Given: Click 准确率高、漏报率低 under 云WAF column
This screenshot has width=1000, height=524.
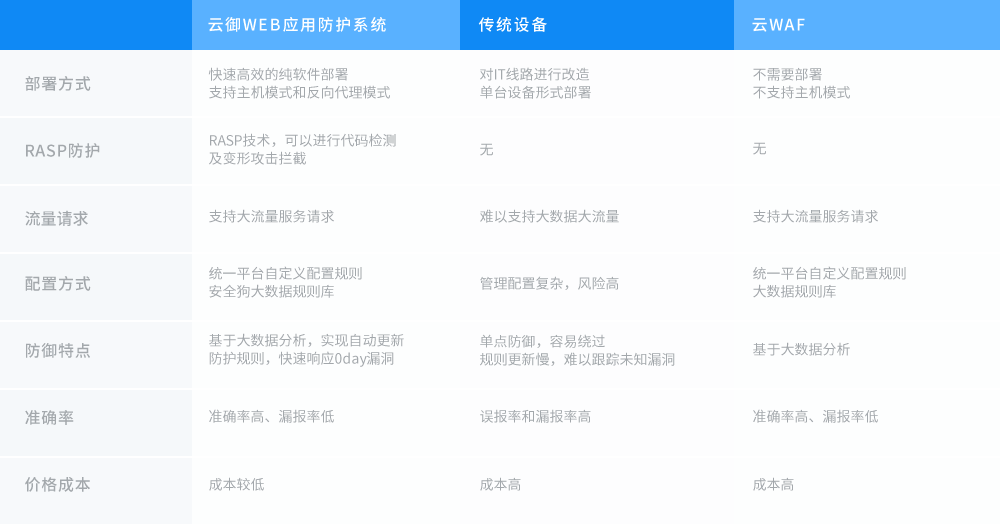Looking at the screenshot, I should tap(815, 417).
